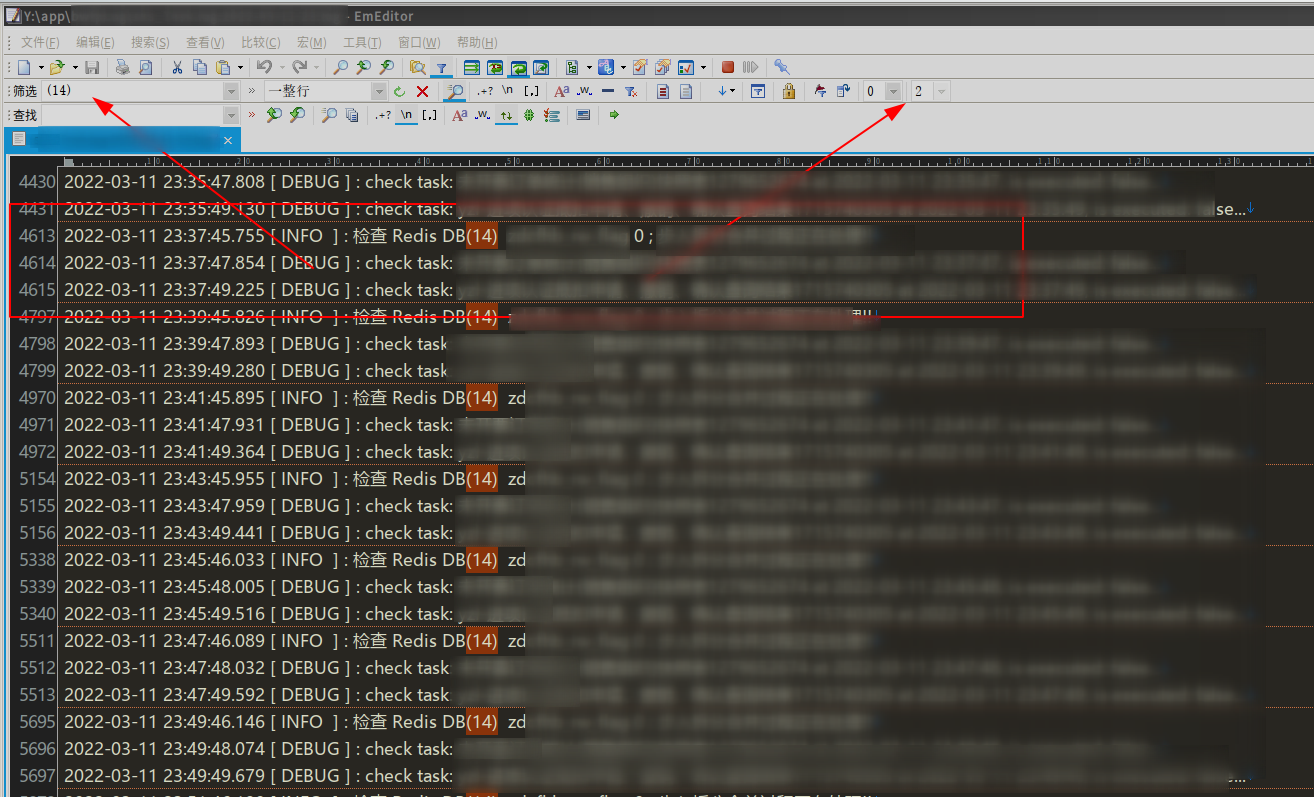Click funnel with red X in filter bar
Image resolution: width=1314 pixels, height=797 pixels.
click(x=631, y=91)
